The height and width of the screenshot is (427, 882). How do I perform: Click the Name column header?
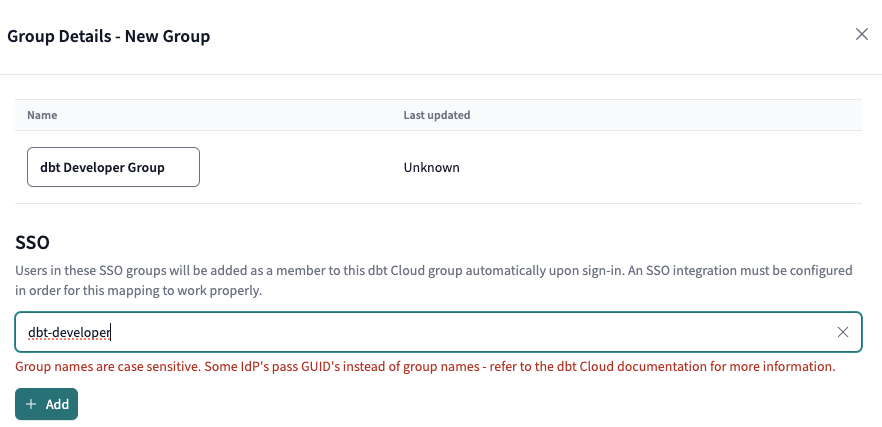pyautogui.click(x=42, y=115)
